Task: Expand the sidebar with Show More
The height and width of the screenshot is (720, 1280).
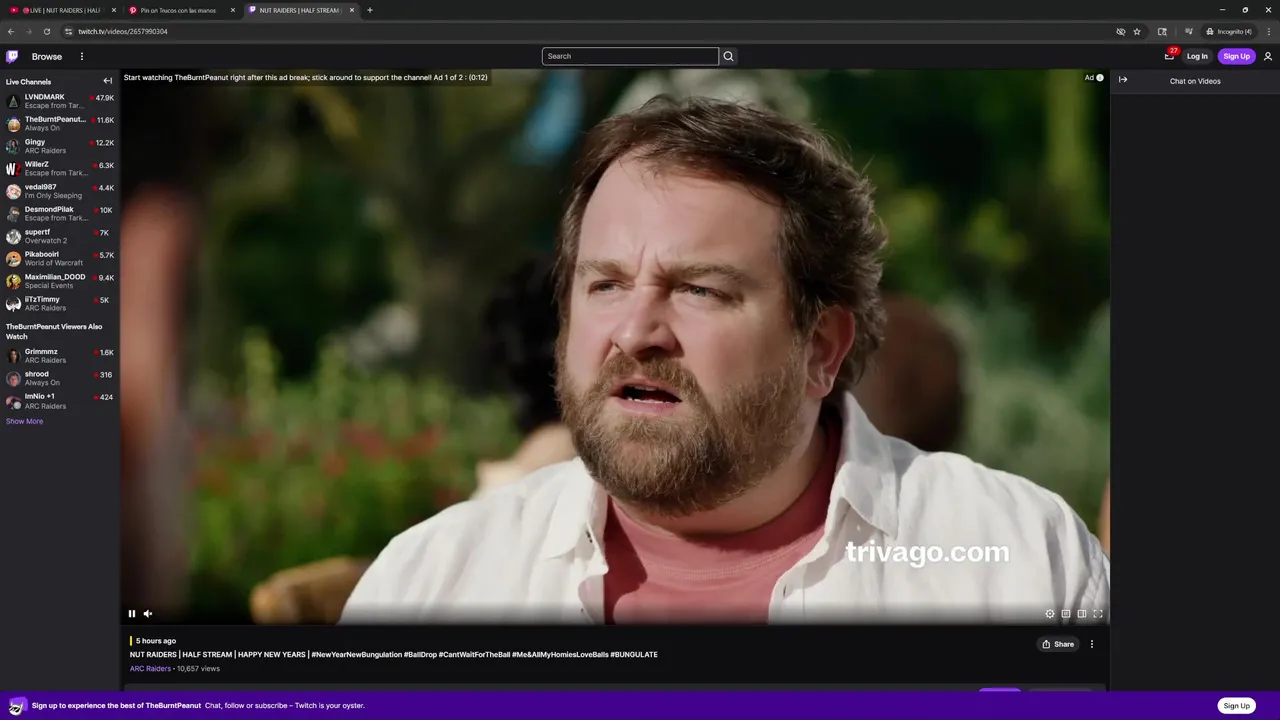Action: coord(24,421)
